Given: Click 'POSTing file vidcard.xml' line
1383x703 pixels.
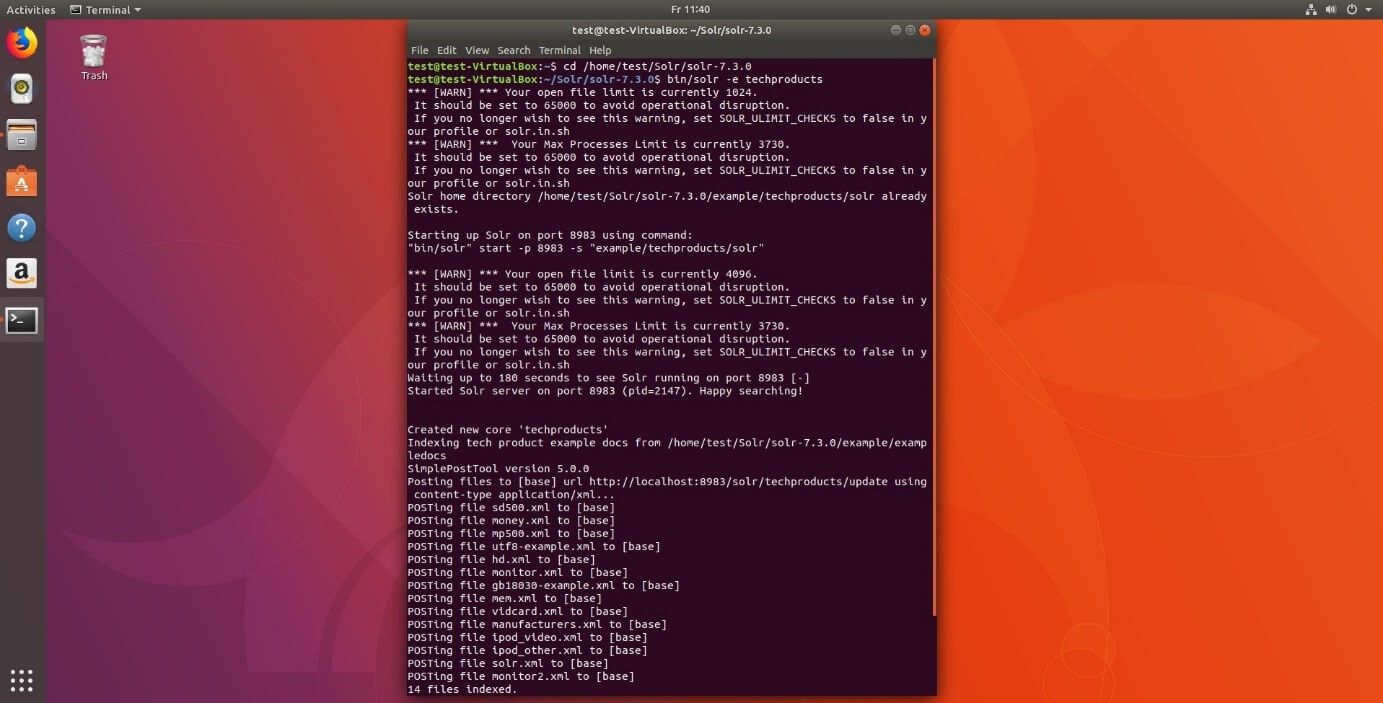Looking at the screenshot, I should [x=517, y=612].
